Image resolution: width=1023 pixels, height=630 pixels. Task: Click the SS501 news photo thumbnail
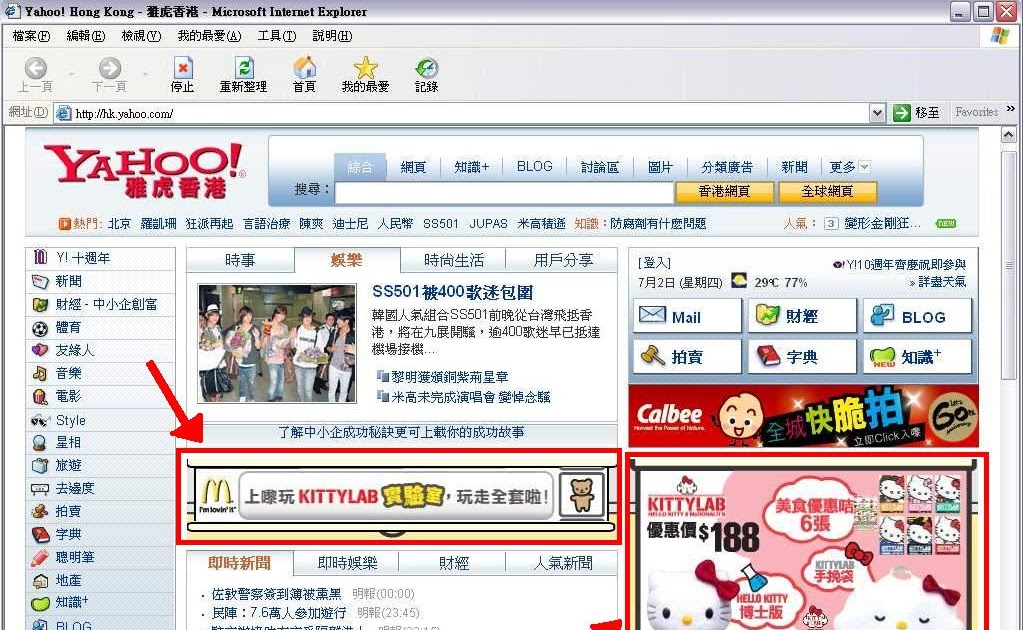276,343
